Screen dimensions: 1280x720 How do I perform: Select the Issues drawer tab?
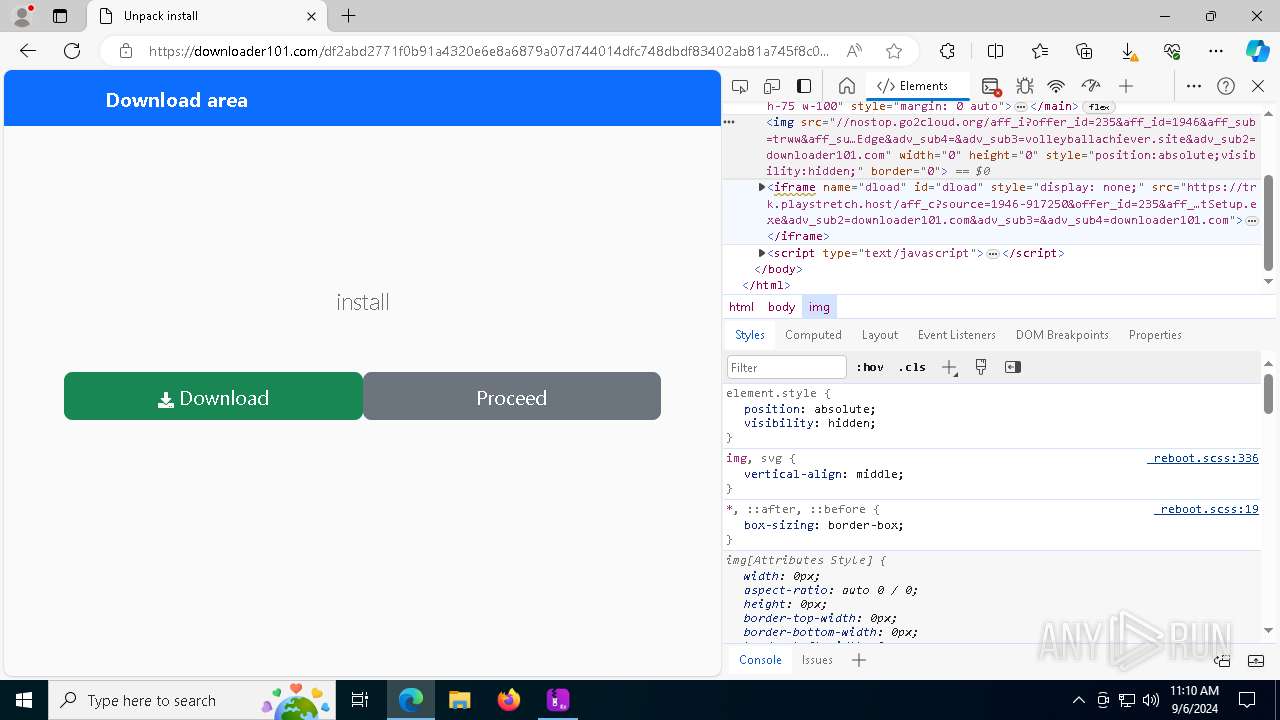(x=817, y=660)
